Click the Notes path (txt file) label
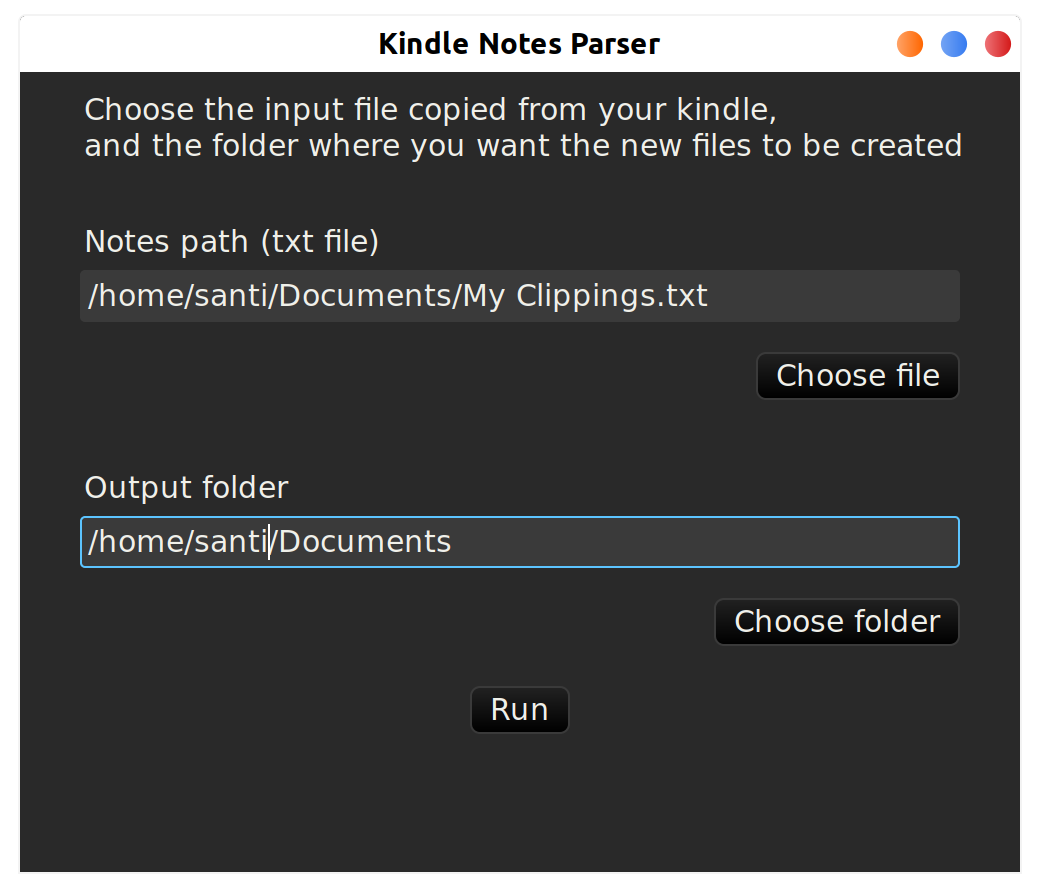Screen dimensions: 1040x892 [x=231, y=241]
